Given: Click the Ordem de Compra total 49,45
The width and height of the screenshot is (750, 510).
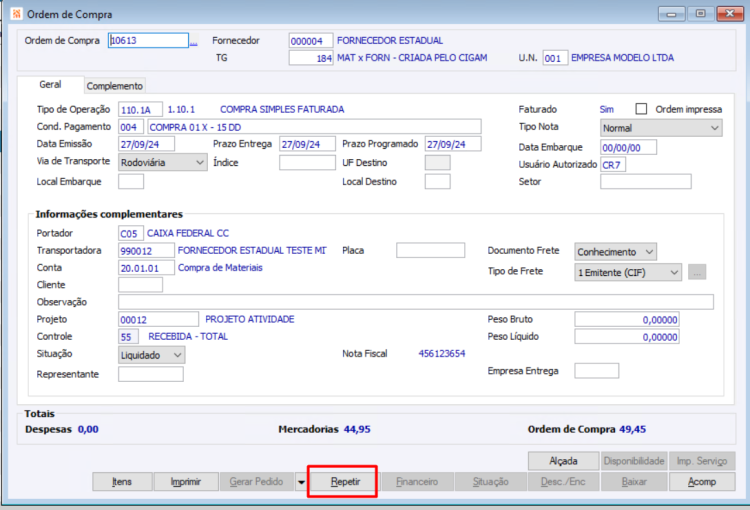Looking at the screenshot, I should click(632, 429).
